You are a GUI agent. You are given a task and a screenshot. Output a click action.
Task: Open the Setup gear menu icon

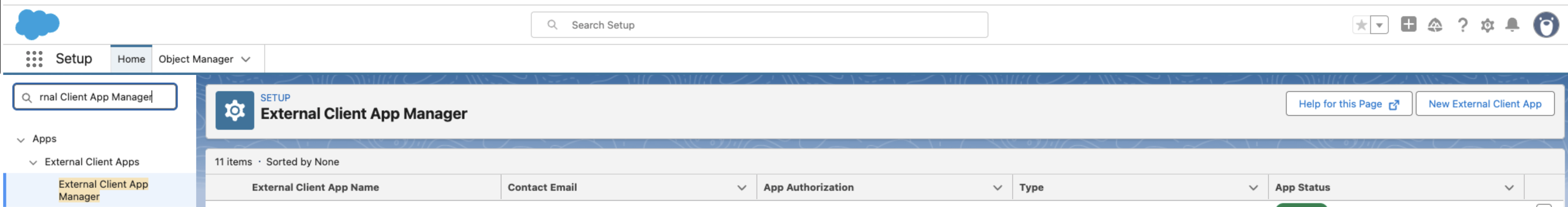click(1487, 25)
